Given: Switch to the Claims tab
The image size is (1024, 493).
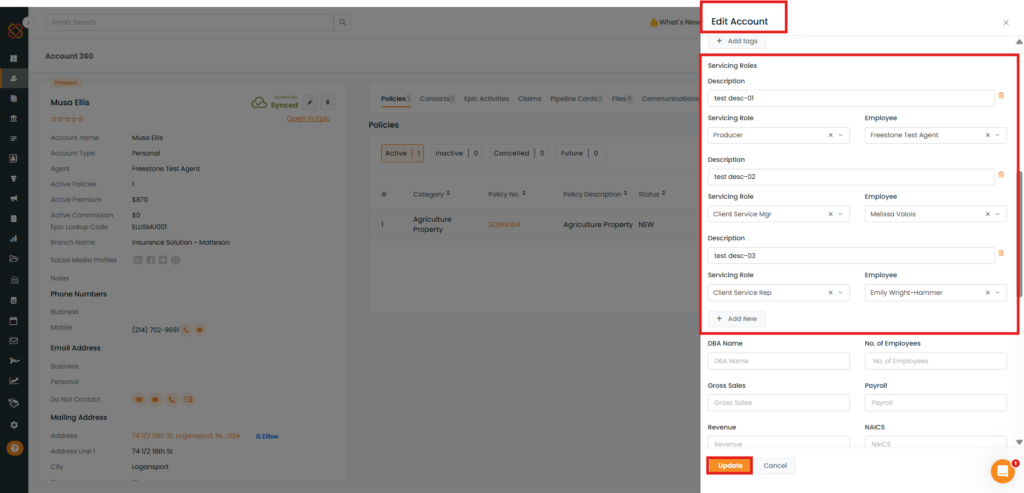Looking at the screenshot, I should [x=529, y=99].
